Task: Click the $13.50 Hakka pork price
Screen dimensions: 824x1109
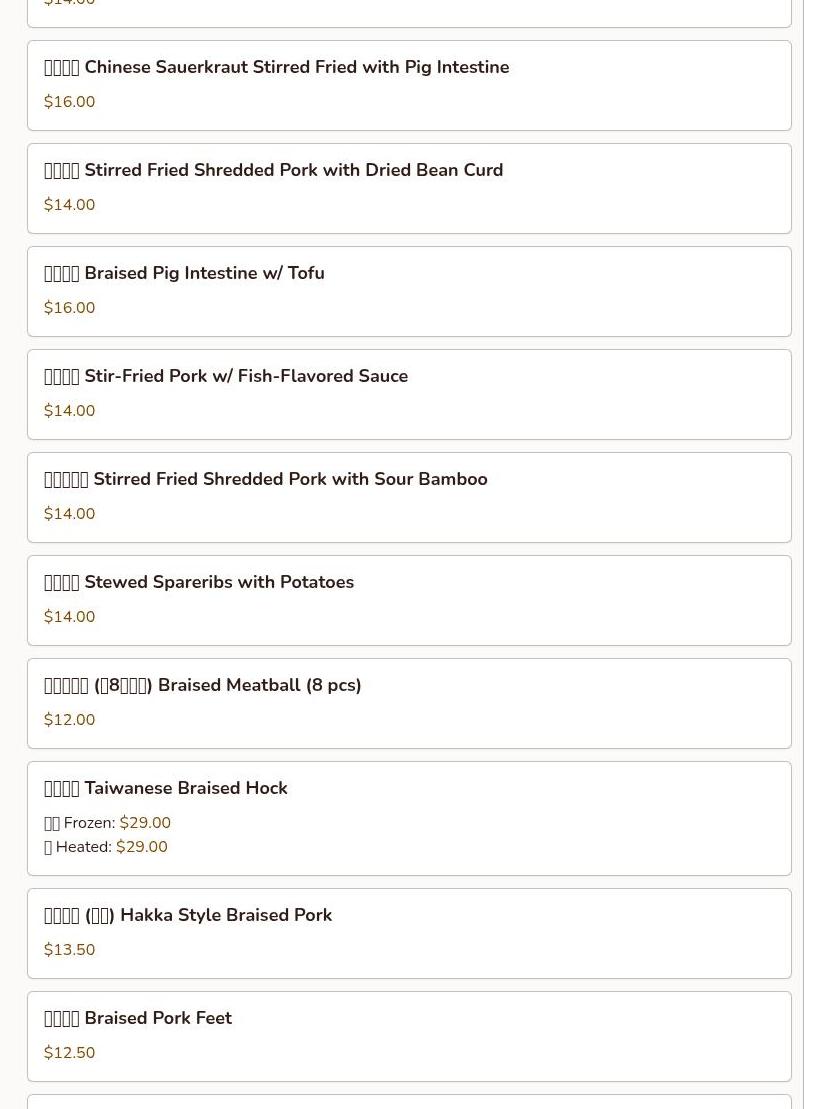Action: [x=69, y=949]
